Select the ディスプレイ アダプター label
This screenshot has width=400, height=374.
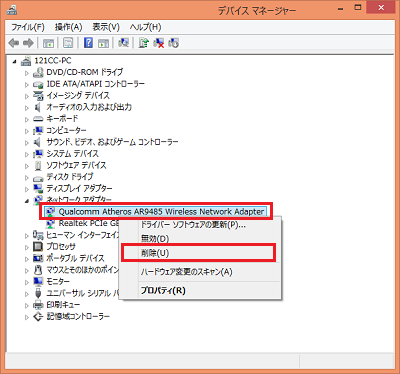click(79, 189)
